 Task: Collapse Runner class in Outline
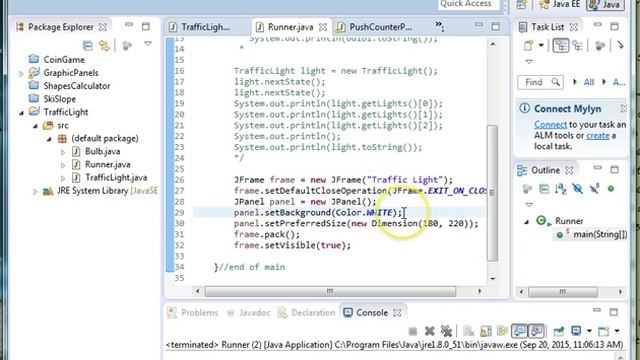(x=527, y=222)
